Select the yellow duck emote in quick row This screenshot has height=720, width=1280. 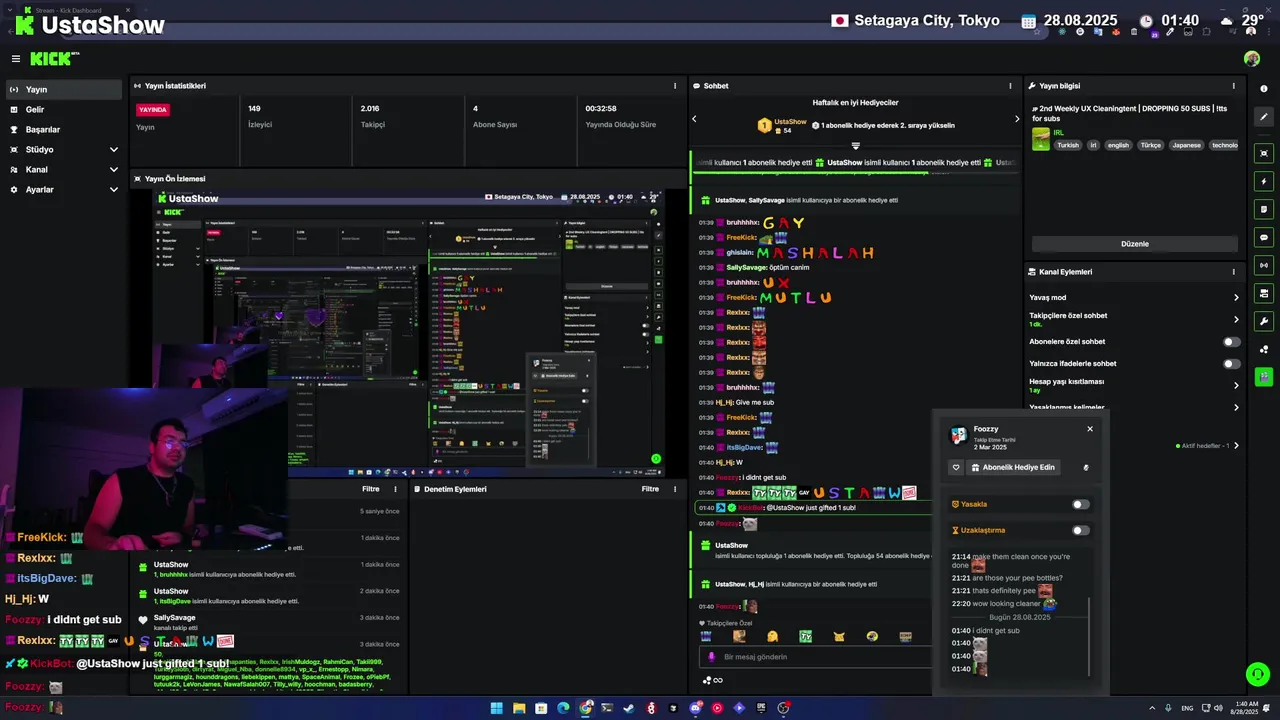[x=773, y=636]
